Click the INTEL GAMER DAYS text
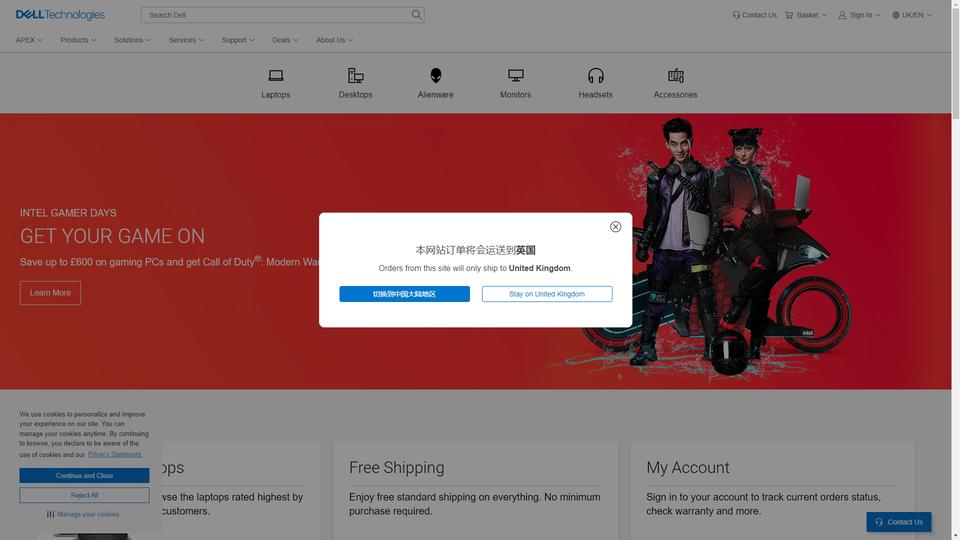This screenshot has width=960, height=540. 68,213
